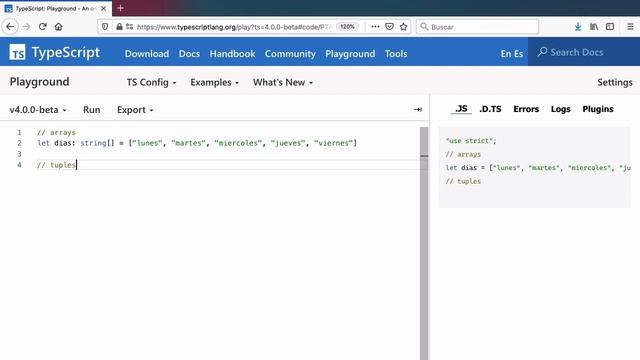The image size is (640, 360).
Task: Open playground Settings
Action: (x=615, y=82)
